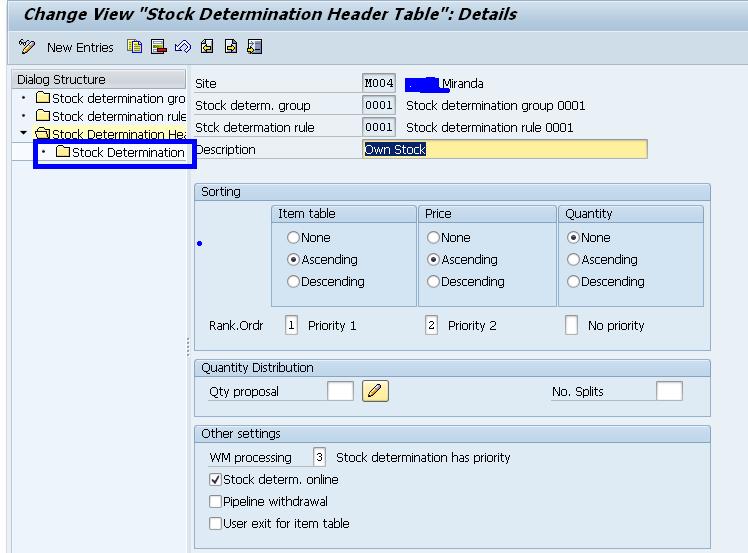Viewport: 748px width, 553px height.
Task: Click the No. Splits input field
Action: pos(669,391)
